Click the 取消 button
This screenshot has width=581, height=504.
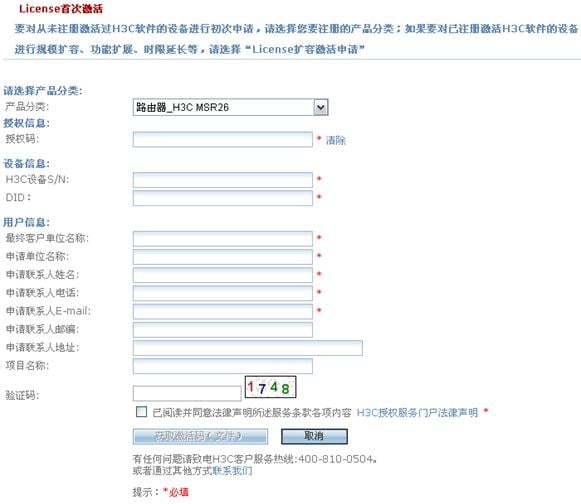(x=314, y=437)
